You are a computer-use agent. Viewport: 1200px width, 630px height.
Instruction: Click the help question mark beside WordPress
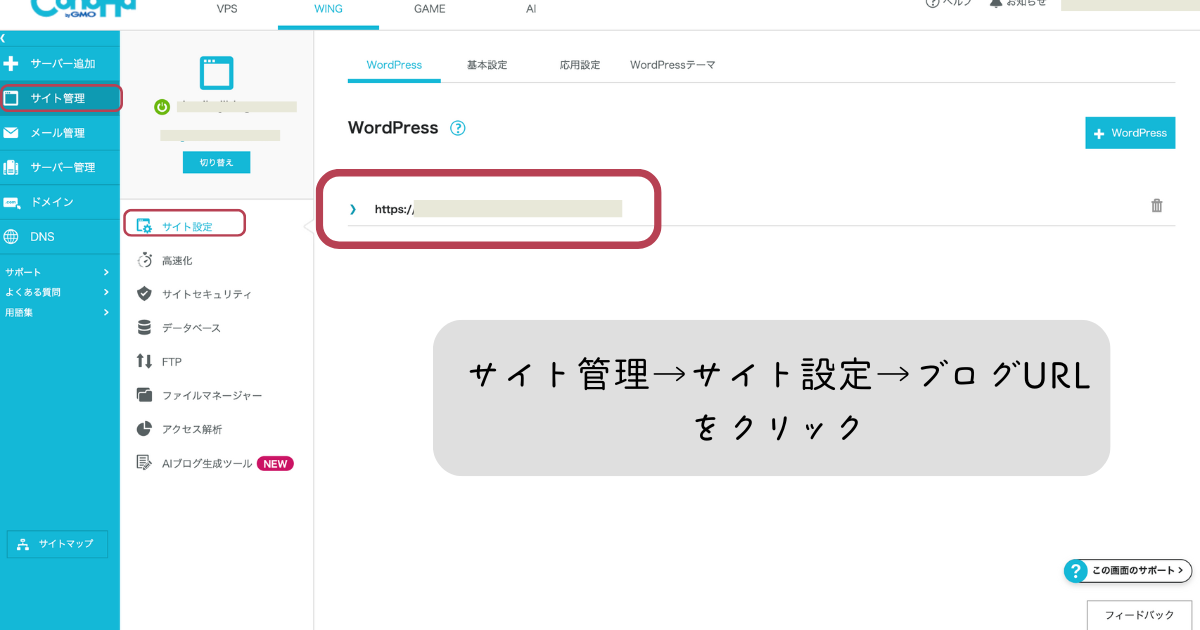pyautogui.click(x=458, y=128)
